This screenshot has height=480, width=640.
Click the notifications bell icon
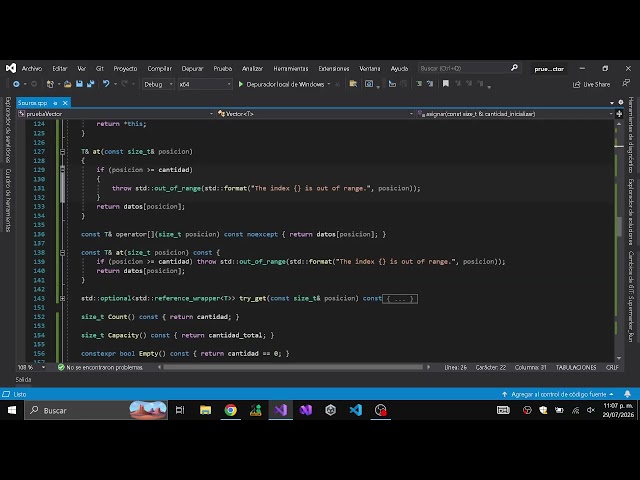pos(627,394)
